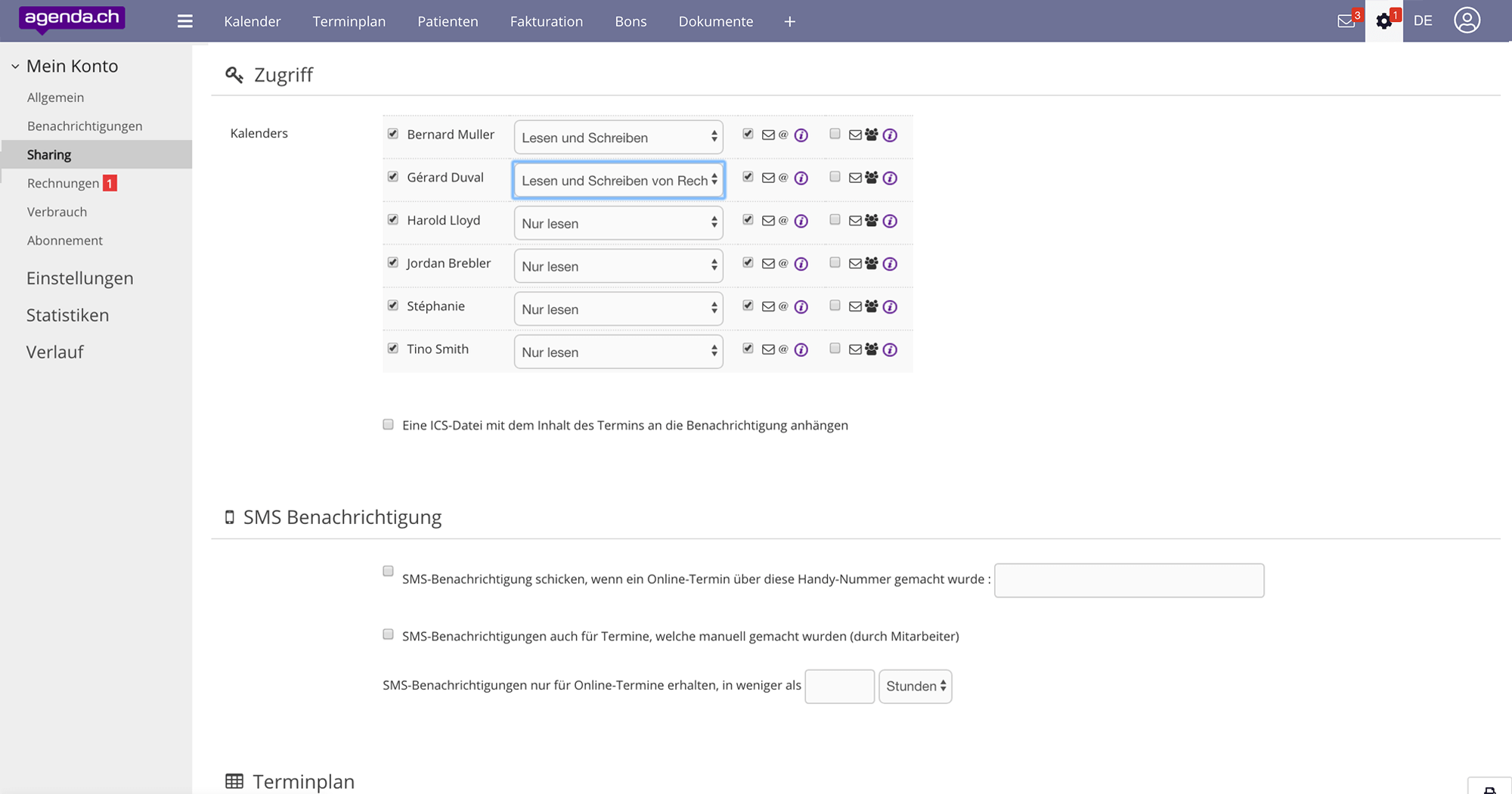Enable attaching ICS file to notification
The width and height of the screenshot is (1512, 794).
pos(389,424)
